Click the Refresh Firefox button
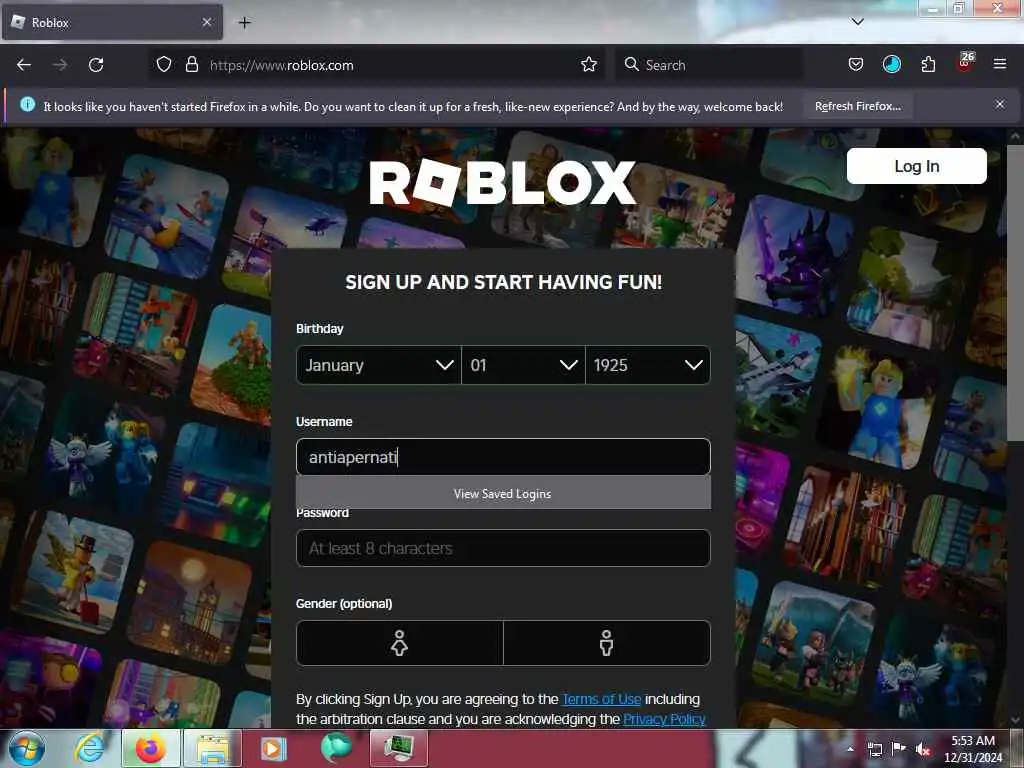Viewport: 1024px width, 768px height. click(857, 106)
